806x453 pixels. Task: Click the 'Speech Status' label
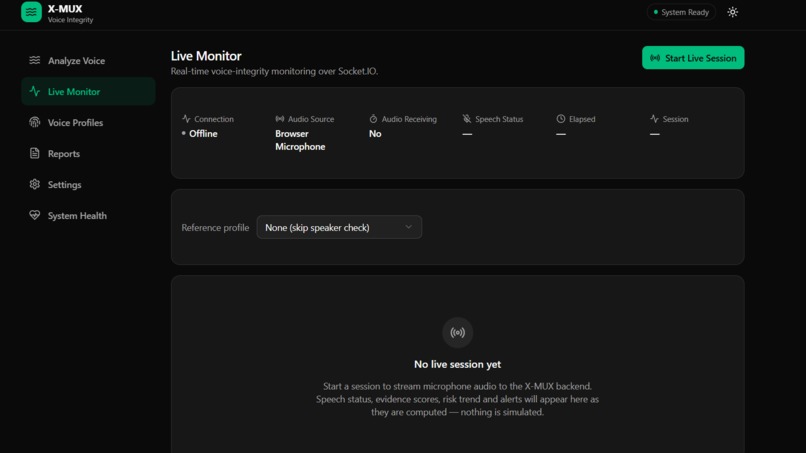click(499, 119)
